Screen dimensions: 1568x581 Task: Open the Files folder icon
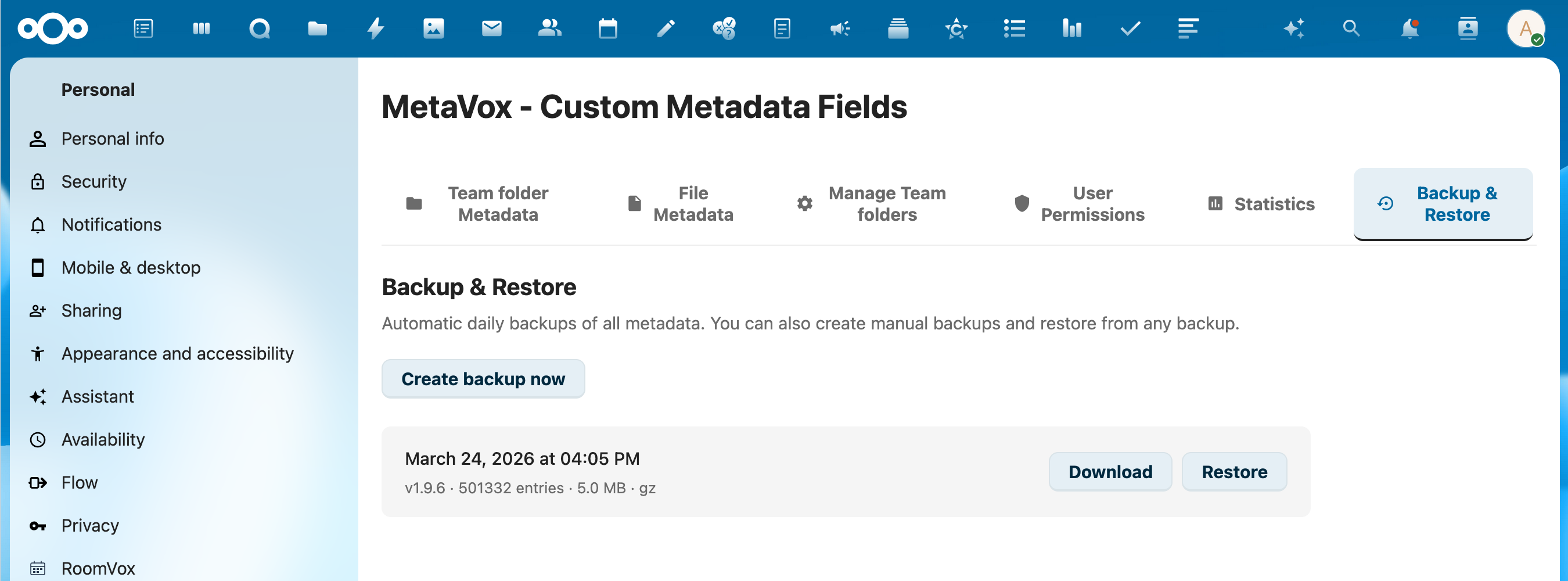[x=317, y=28]
